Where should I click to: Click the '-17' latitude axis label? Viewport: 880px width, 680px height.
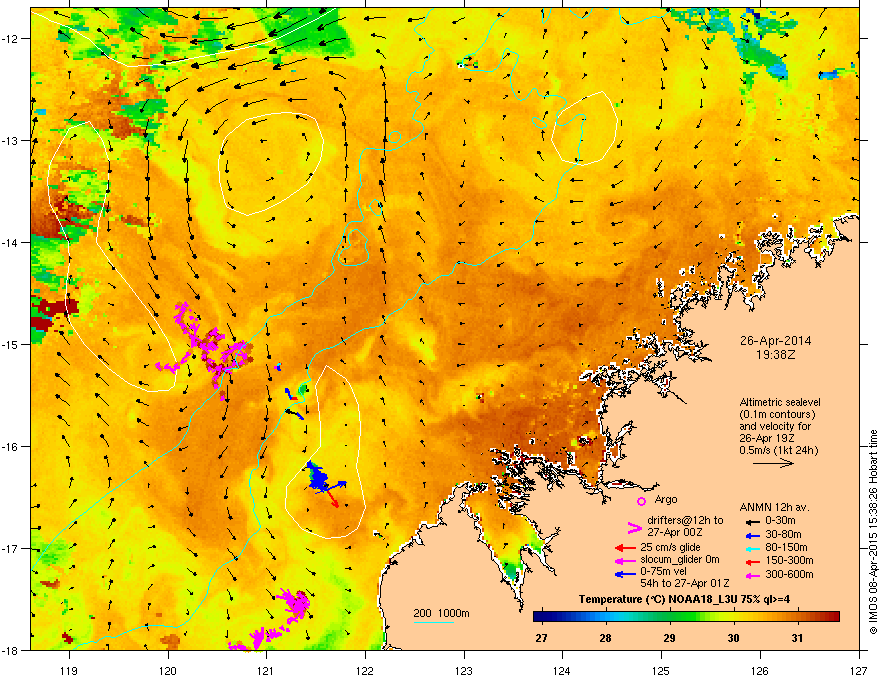click(x=10, y=548)
